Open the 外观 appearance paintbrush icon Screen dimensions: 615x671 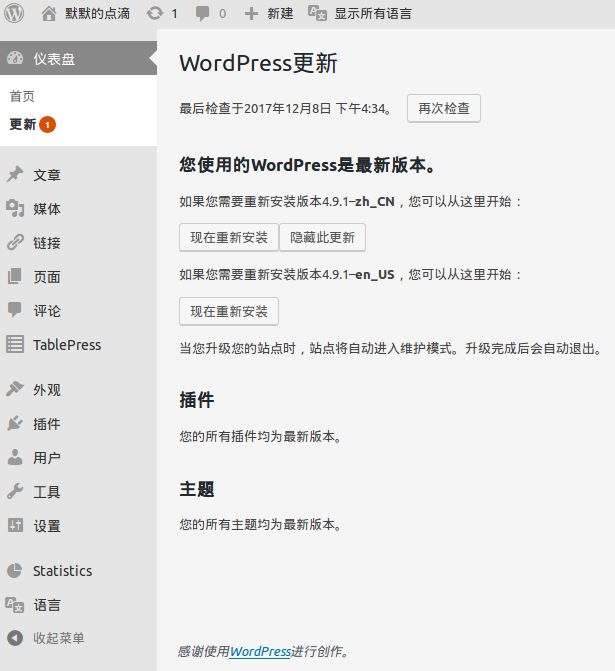[x=15, y=390]
